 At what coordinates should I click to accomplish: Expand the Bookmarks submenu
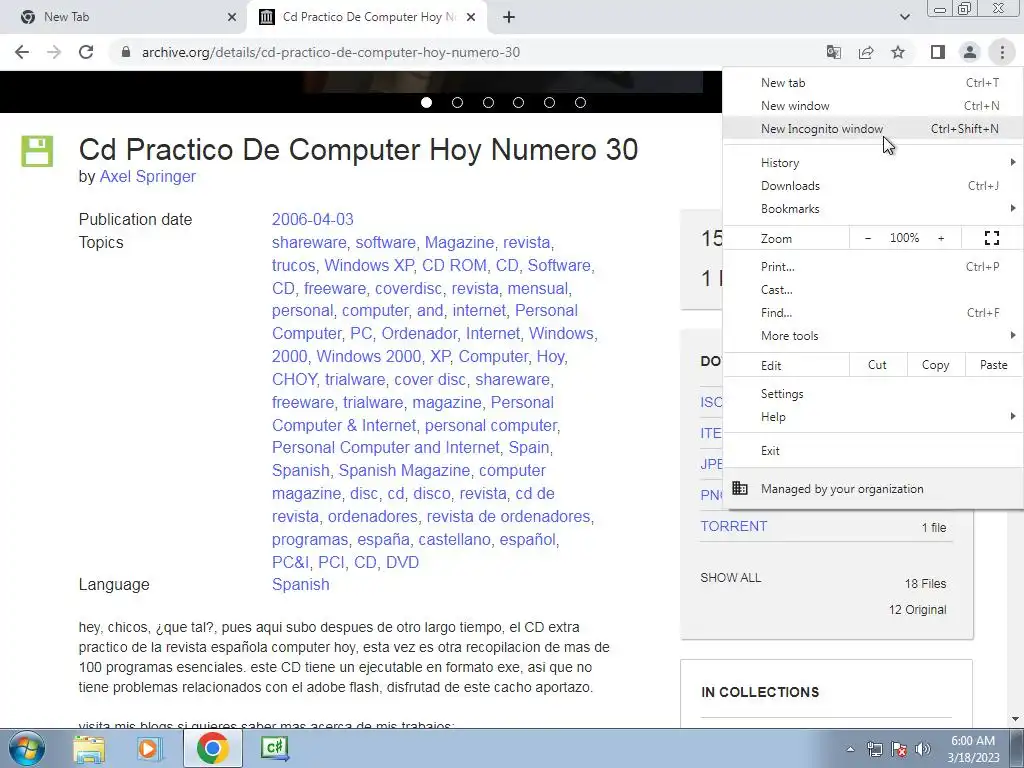pos(872,208)
